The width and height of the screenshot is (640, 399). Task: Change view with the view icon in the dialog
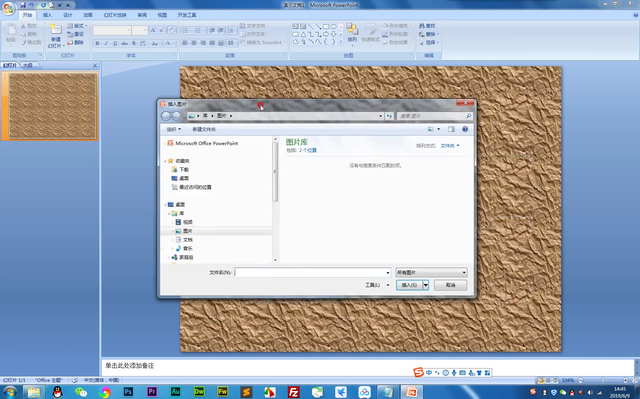[430, 129]
